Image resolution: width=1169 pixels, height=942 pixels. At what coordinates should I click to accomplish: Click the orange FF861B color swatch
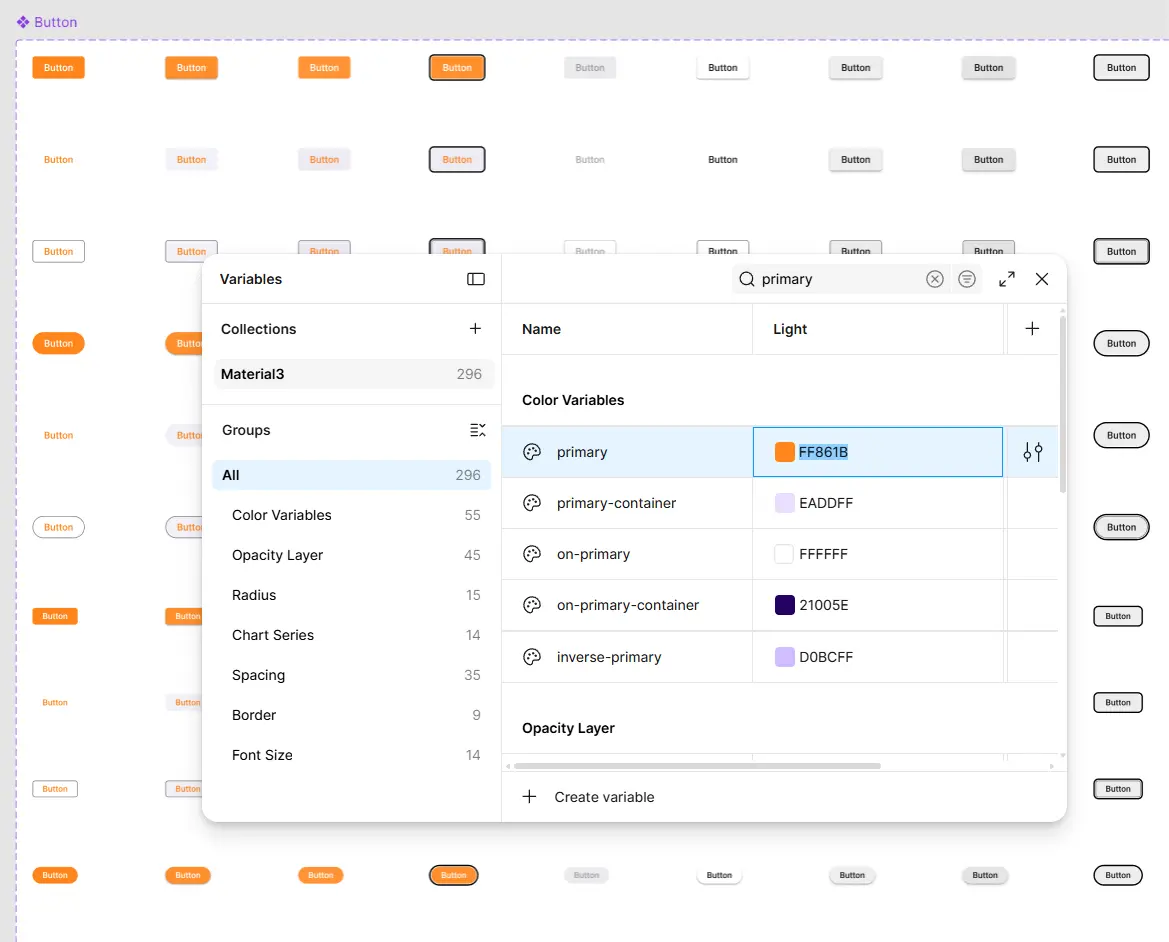[784, 452]
